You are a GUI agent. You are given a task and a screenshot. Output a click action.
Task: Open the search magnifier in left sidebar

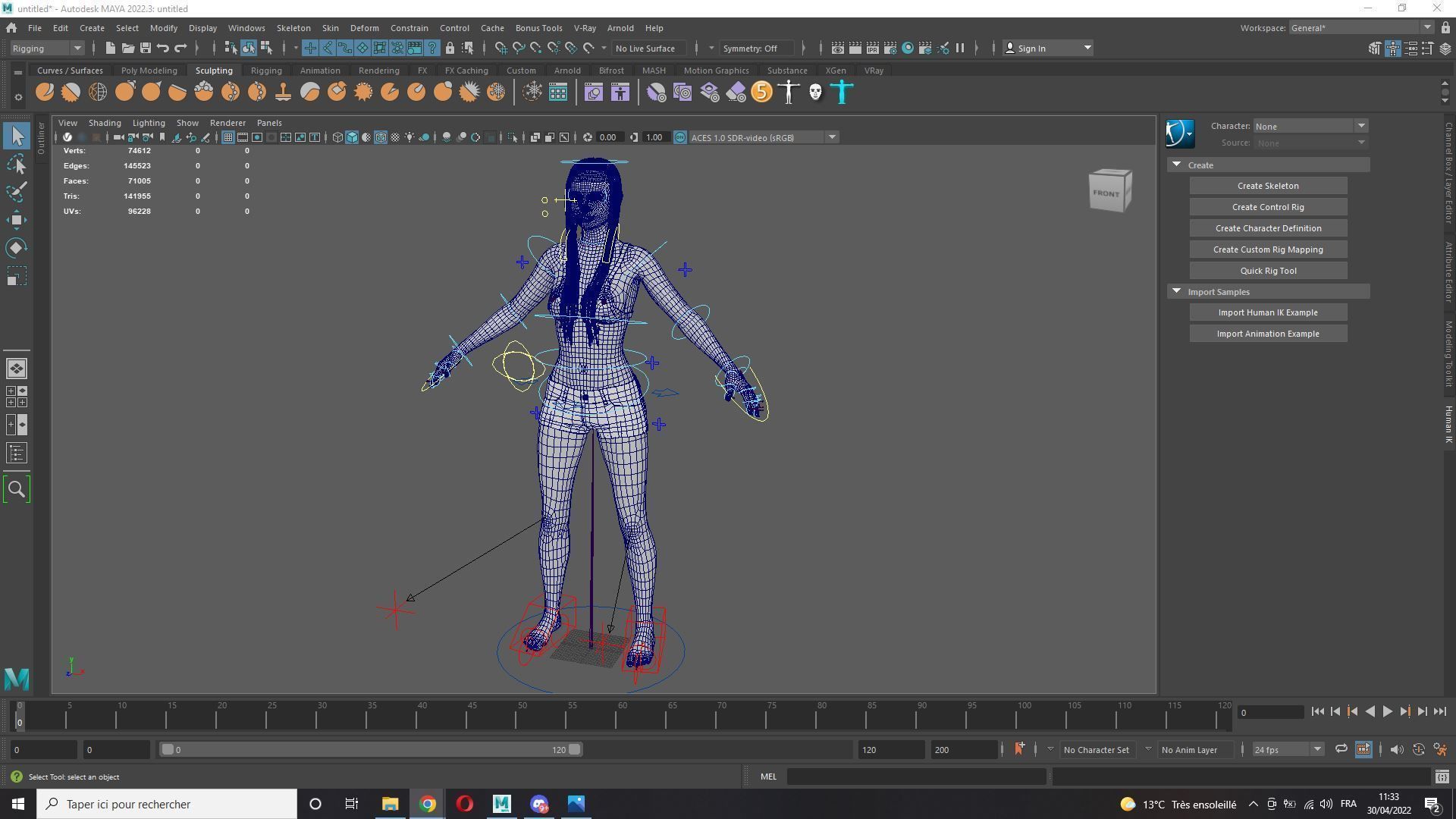point(17,489)
